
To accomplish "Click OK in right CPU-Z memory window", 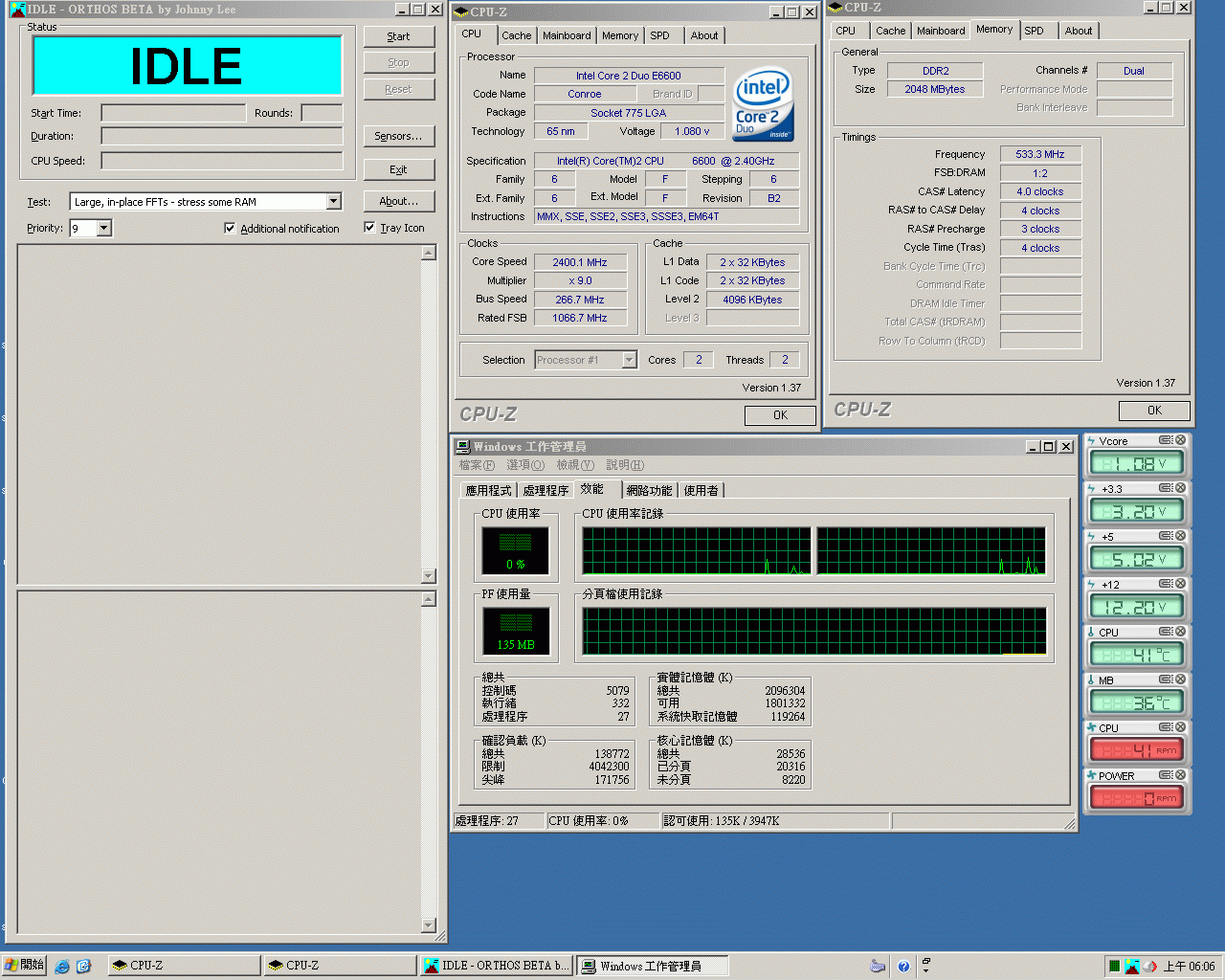I will point(1154,411).
